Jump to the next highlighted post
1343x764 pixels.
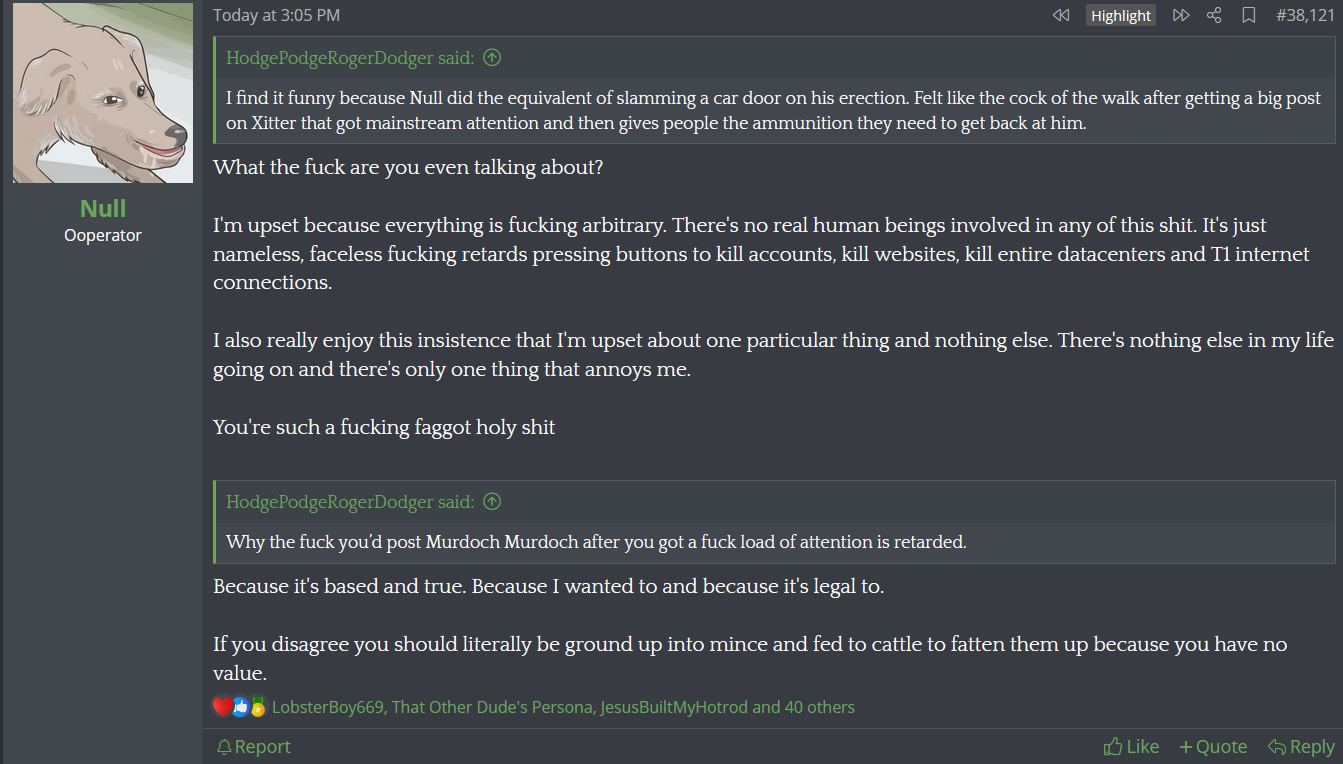point(1181,15)
